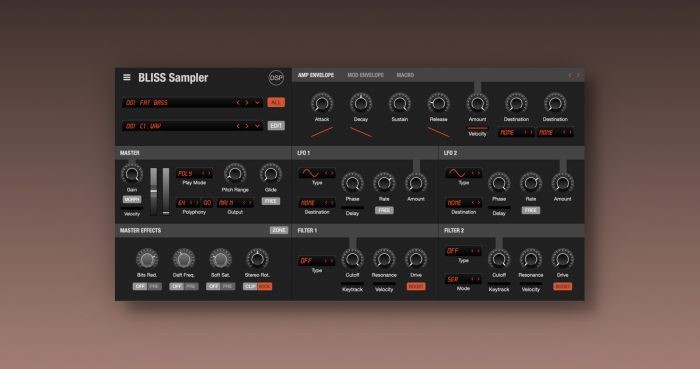
Task: Click the Bits Red. knob
Action: pyautogui.click(x=147, y=259)
